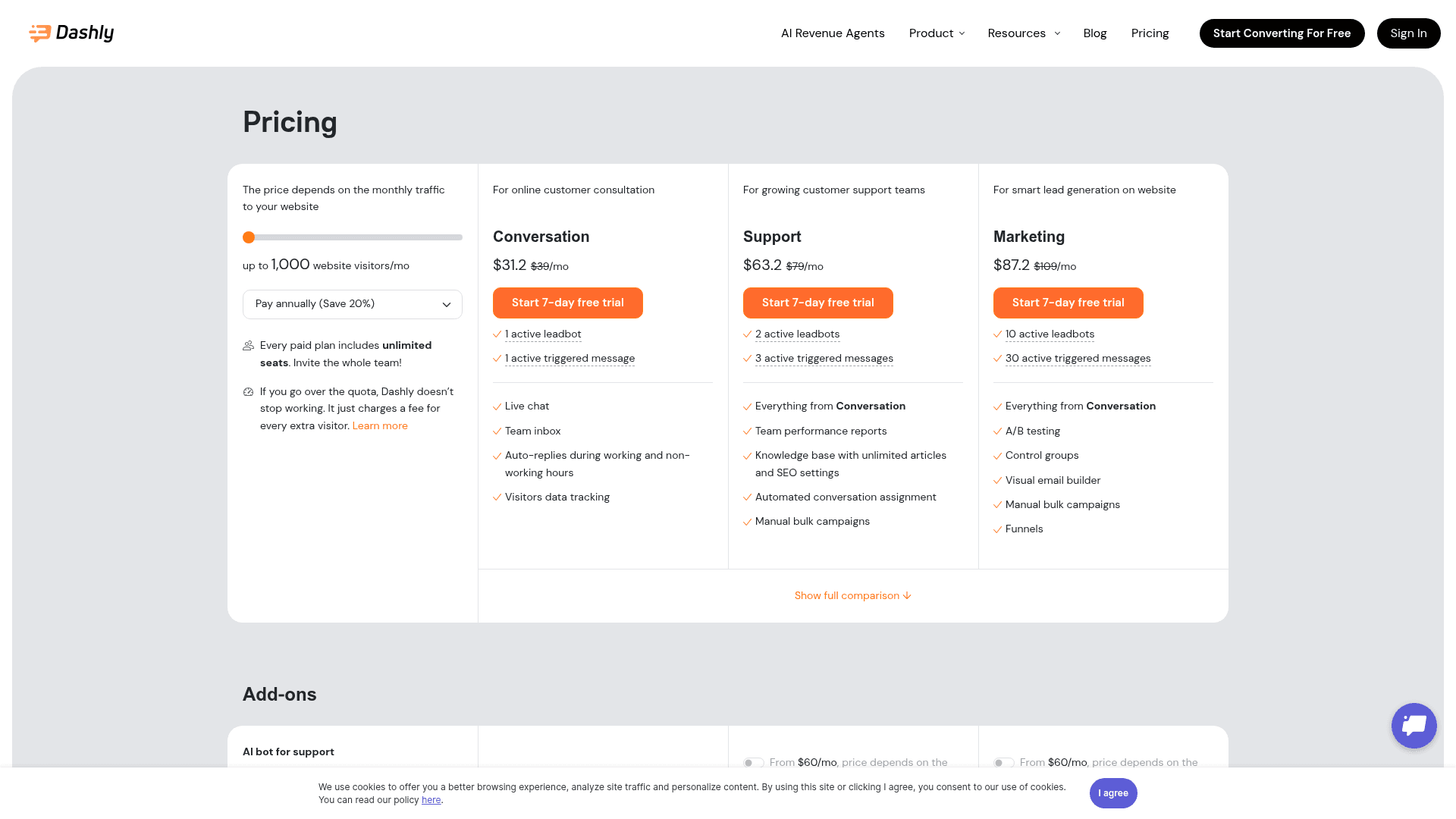Screen dimensions: 1456x819
Task: Open the cookie policy 'here' link
Action: point(431,800)
